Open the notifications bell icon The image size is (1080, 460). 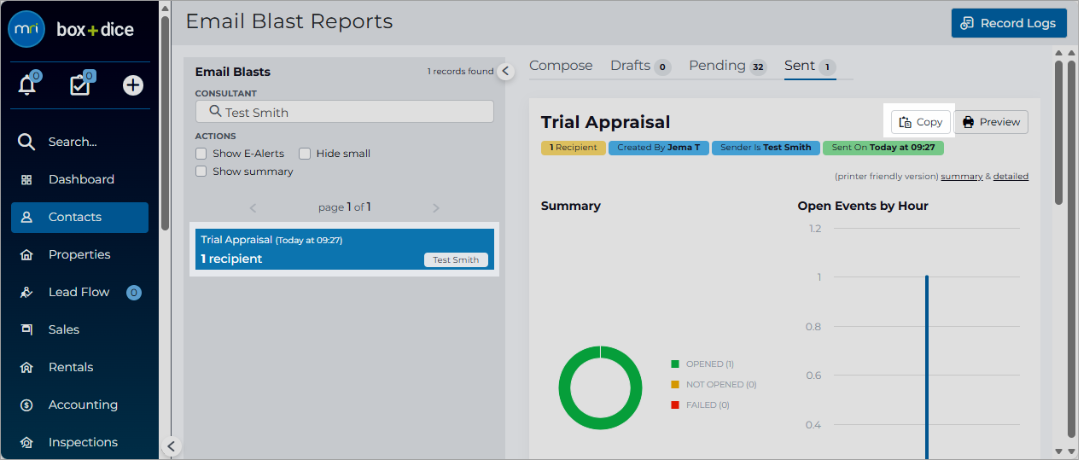tap(28, 85)
